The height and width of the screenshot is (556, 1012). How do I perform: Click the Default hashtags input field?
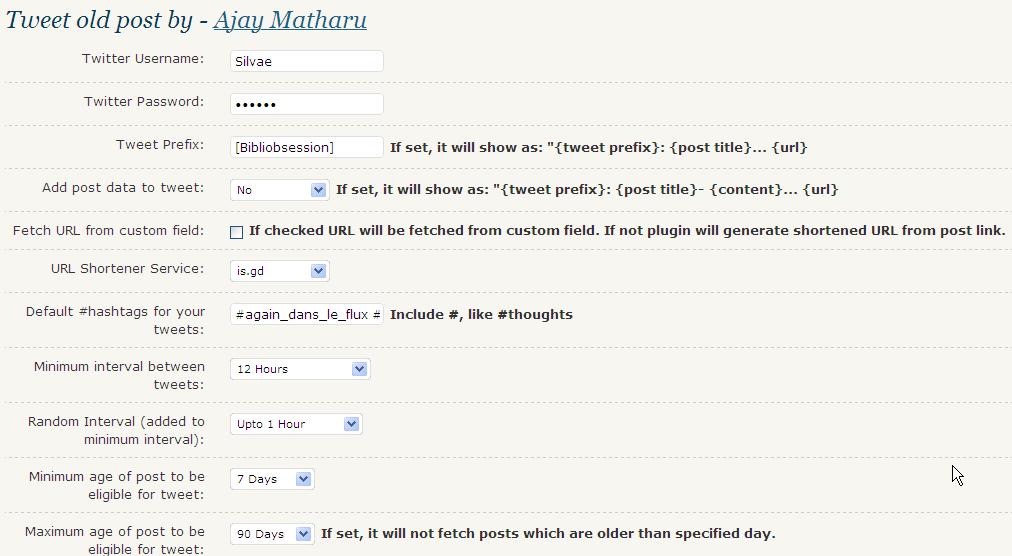[306, 314]
